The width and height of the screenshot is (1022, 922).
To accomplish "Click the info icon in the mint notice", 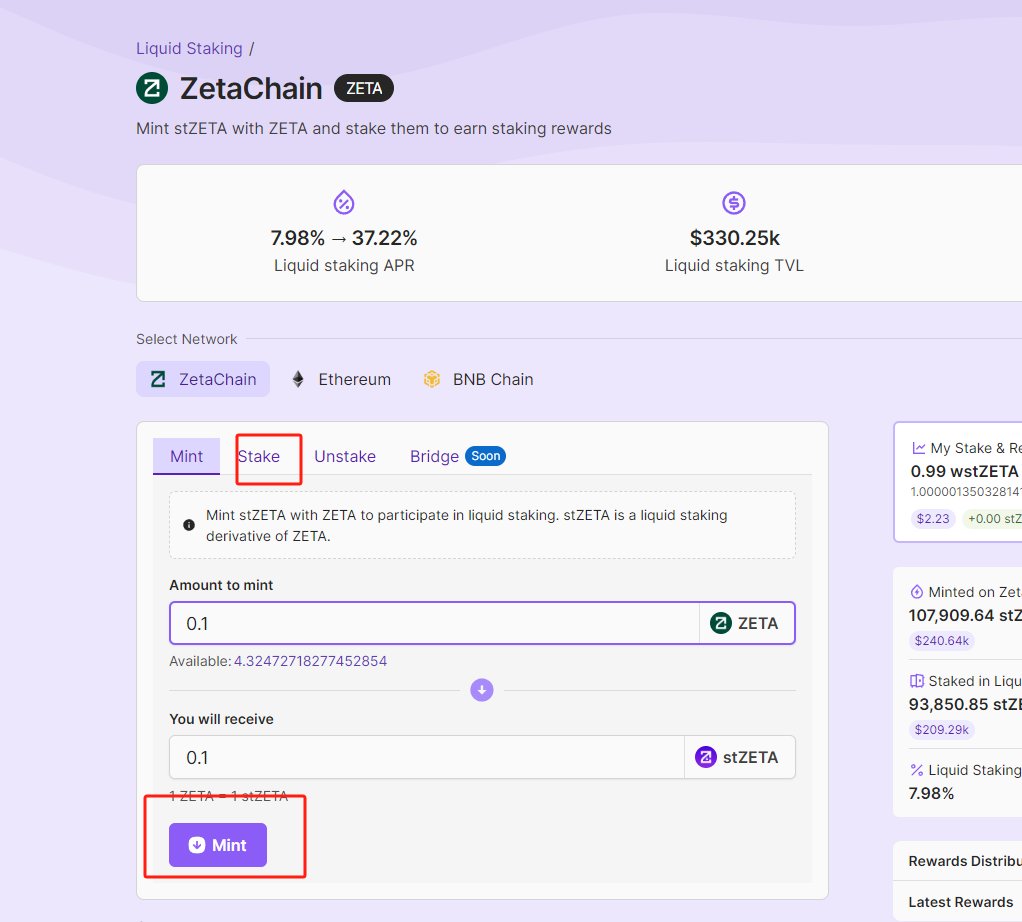I will (189, 525).
